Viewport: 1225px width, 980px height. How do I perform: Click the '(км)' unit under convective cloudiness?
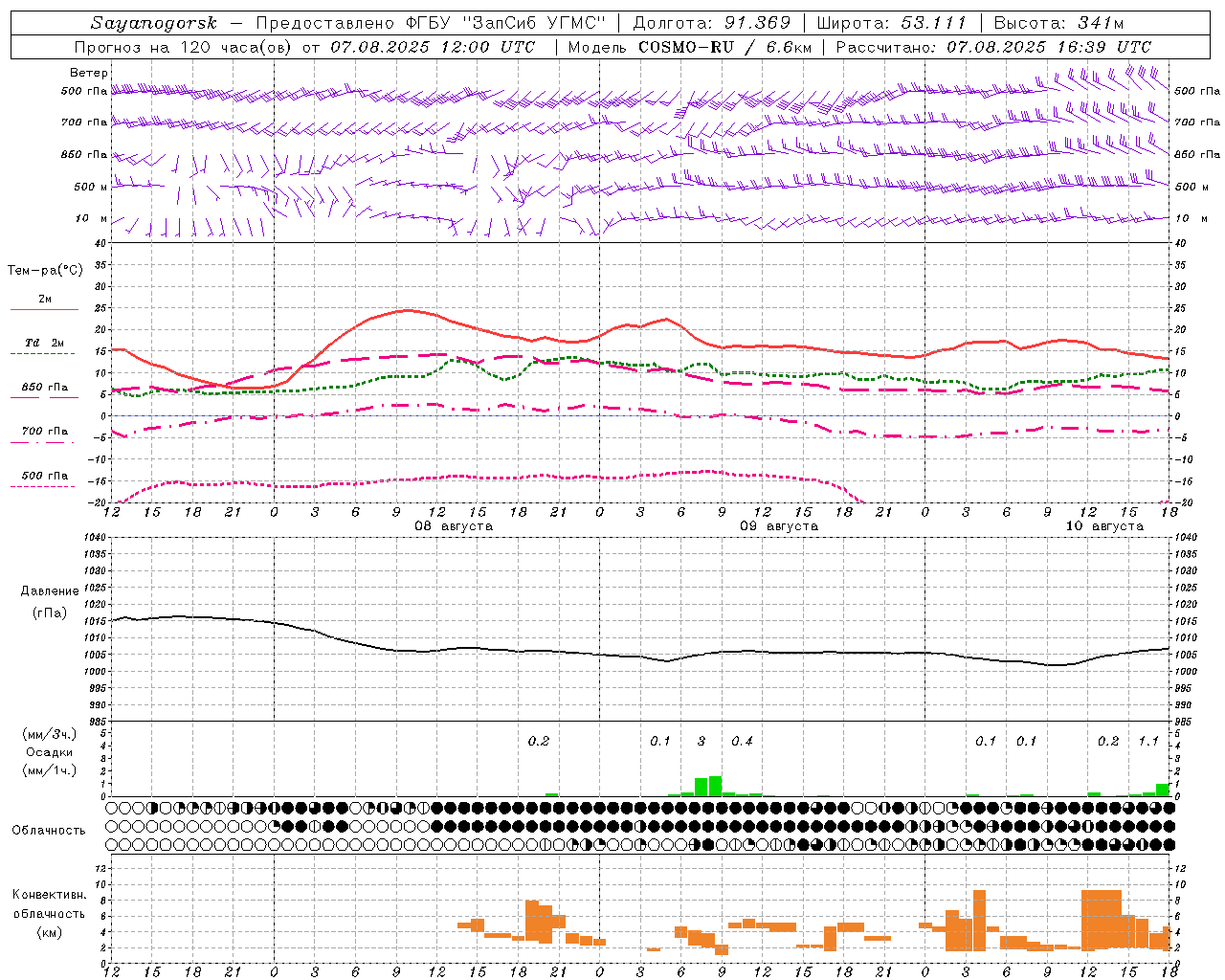point(49,932)
